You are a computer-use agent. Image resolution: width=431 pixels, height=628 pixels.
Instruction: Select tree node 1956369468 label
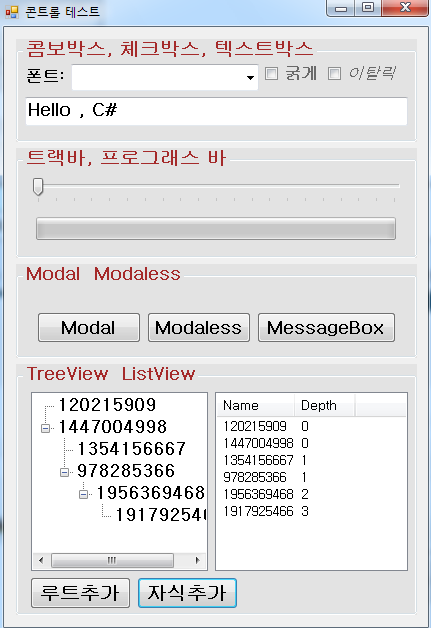pyautogui.click(x=151, y=493)
